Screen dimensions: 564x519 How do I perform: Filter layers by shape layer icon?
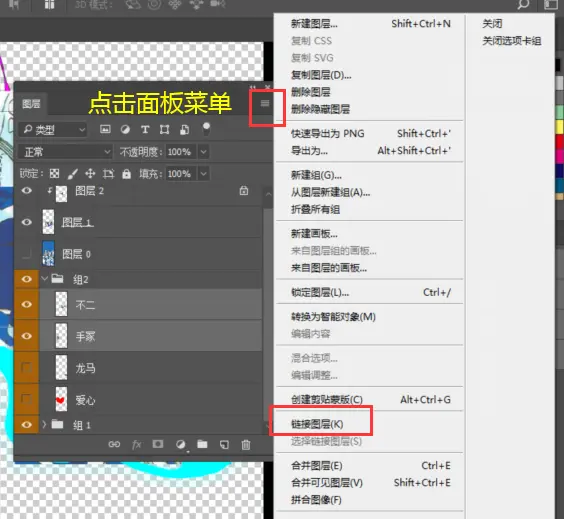pyautogui.click(x=164, y=129)
